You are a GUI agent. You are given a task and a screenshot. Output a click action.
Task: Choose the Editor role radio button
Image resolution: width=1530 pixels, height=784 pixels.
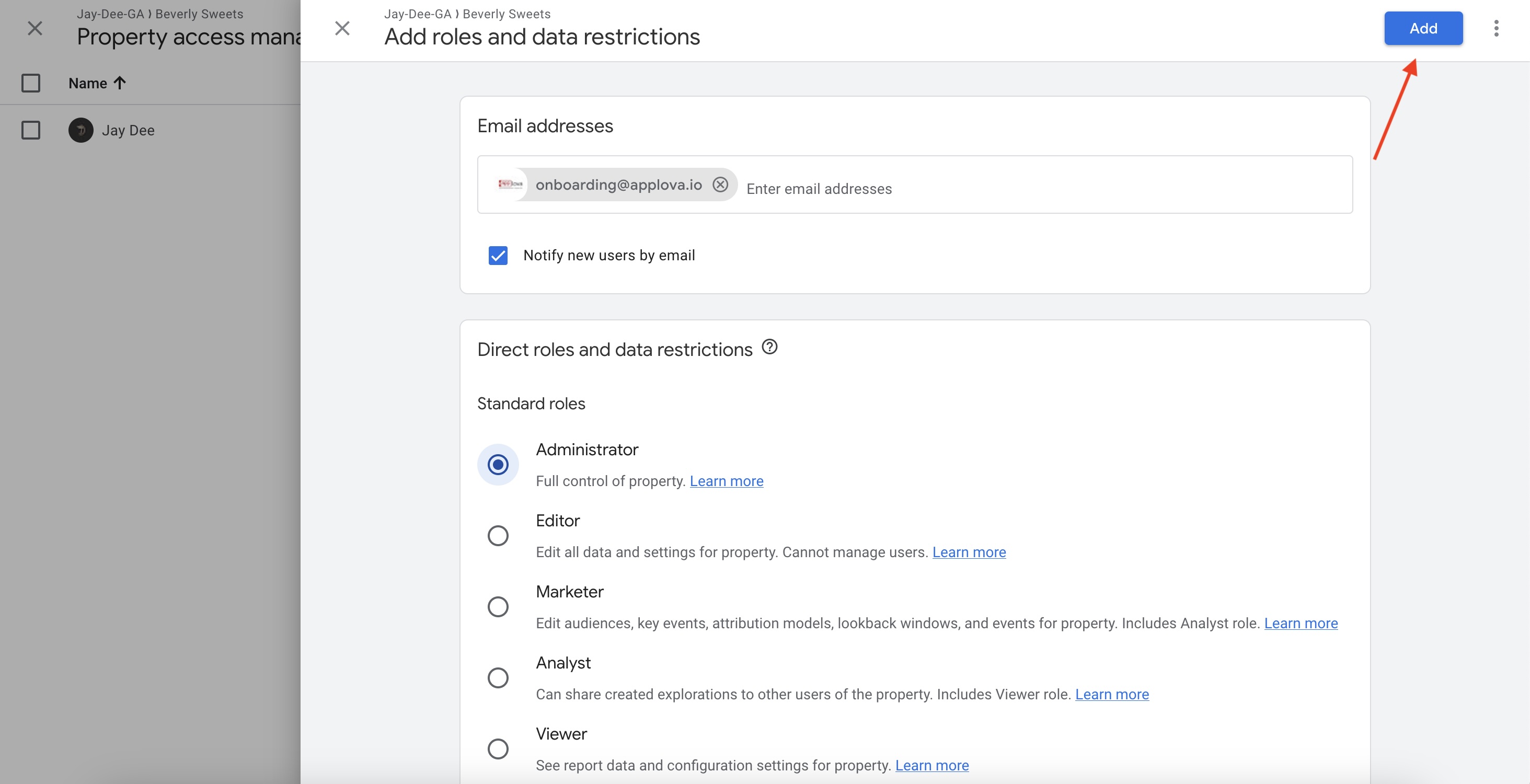click(498, 536)
